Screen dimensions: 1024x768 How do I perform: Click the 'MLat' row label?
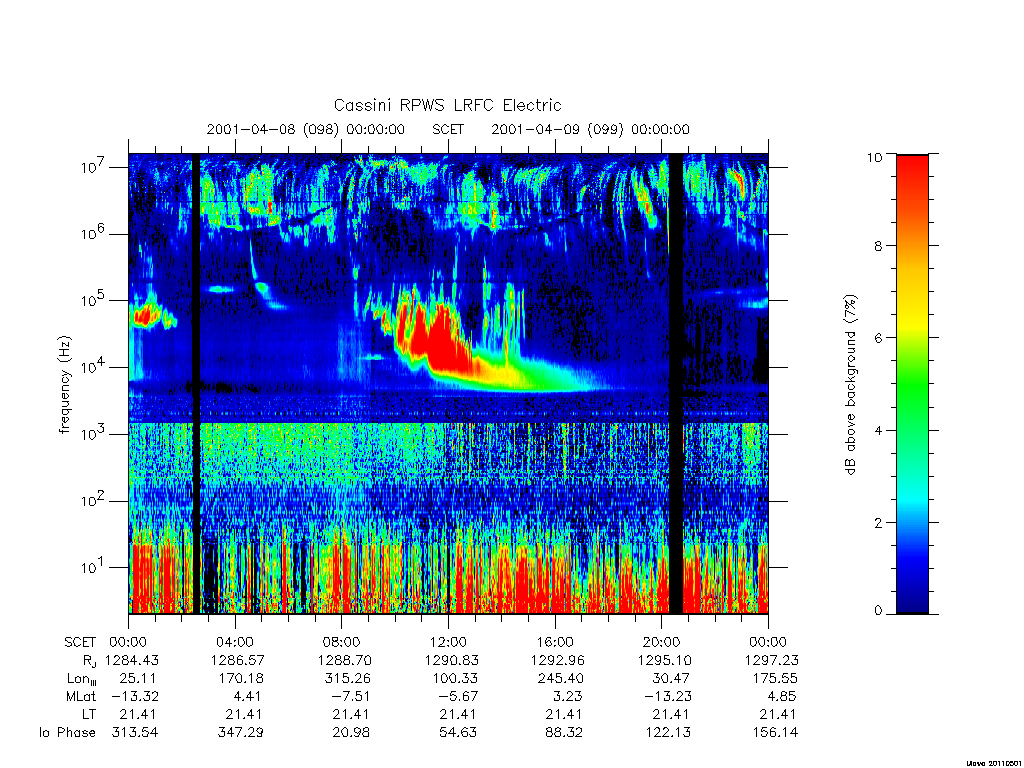[81, 697]
